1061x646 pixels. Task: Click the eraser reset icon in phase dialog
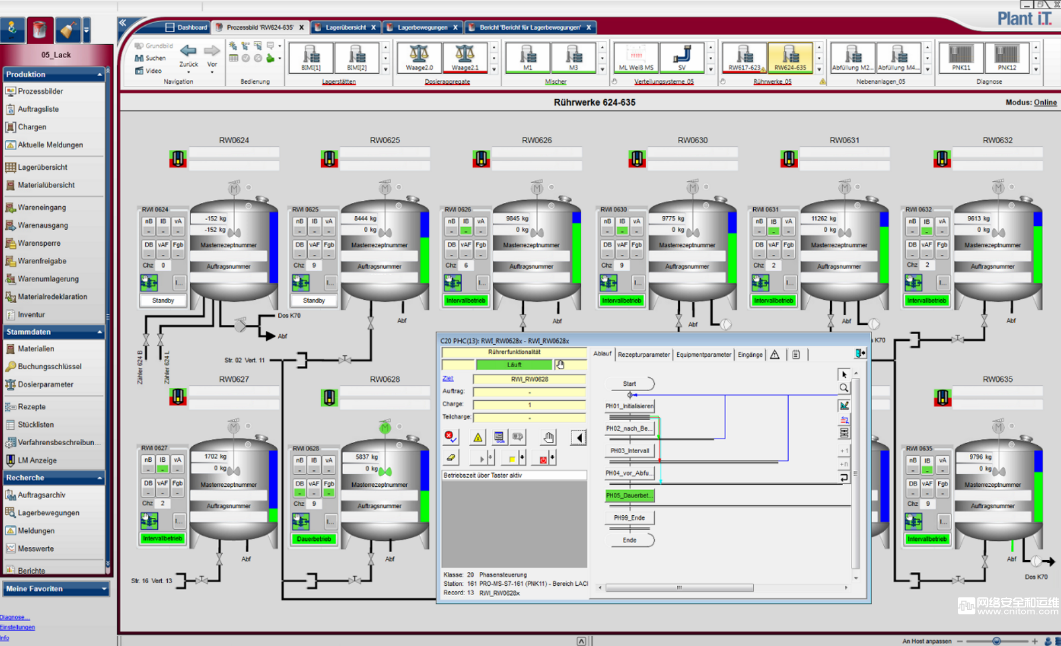click(451, 457)
